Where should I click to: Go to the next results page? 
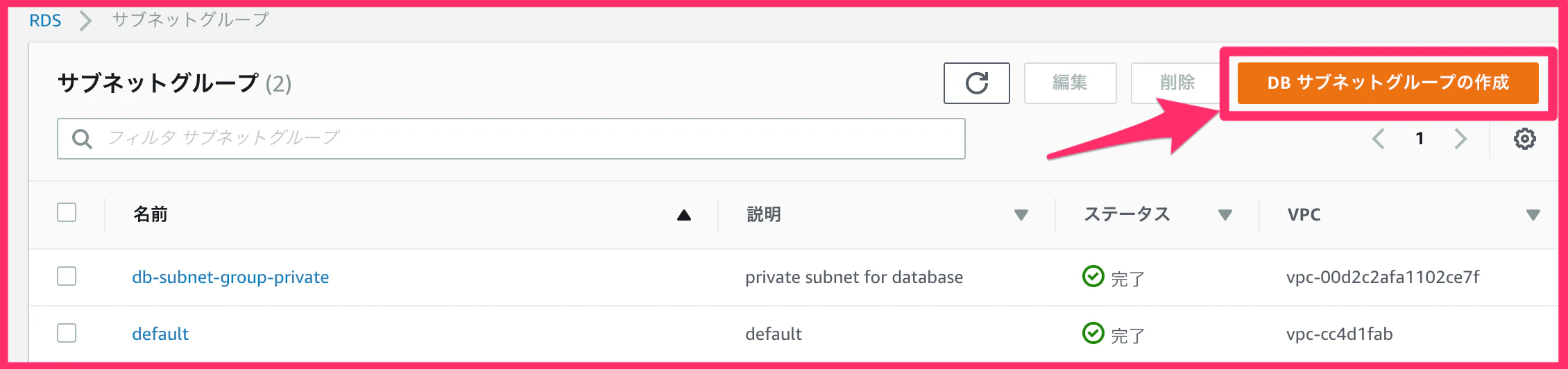click(x=1460, y=139)
